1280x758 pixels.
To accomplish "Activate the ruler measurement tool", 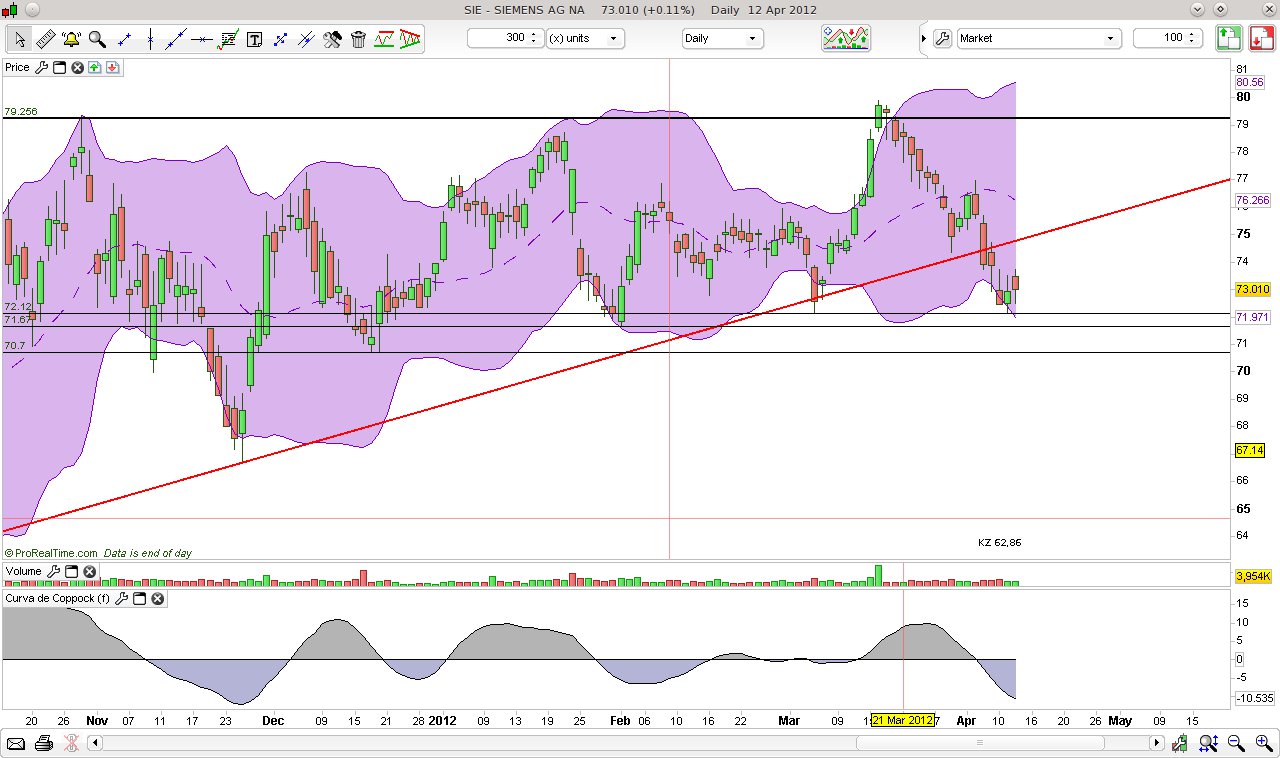I will [44, 38].
